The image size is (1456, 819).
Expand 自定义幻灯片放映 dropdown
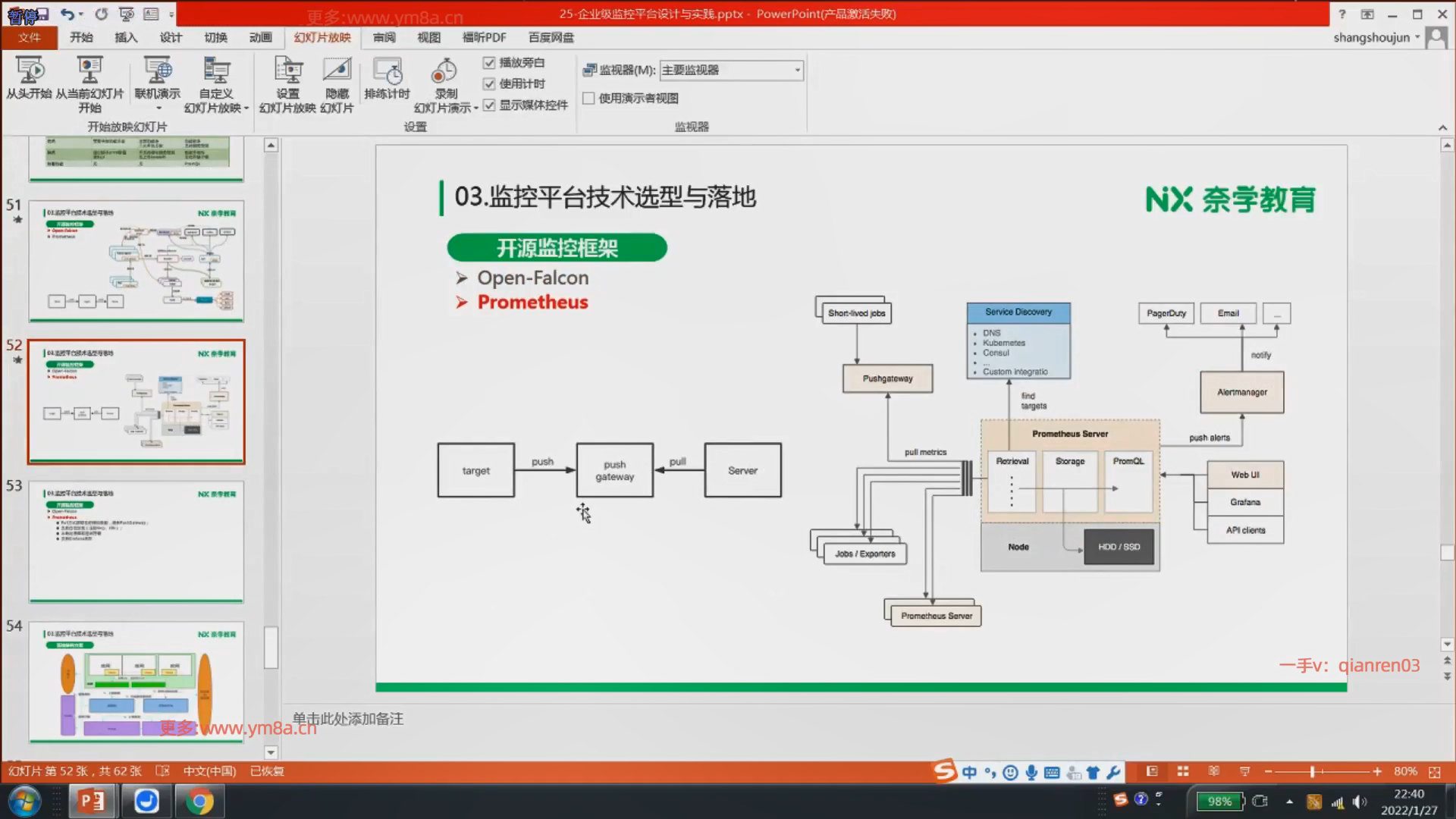click(x=246, y=108)
